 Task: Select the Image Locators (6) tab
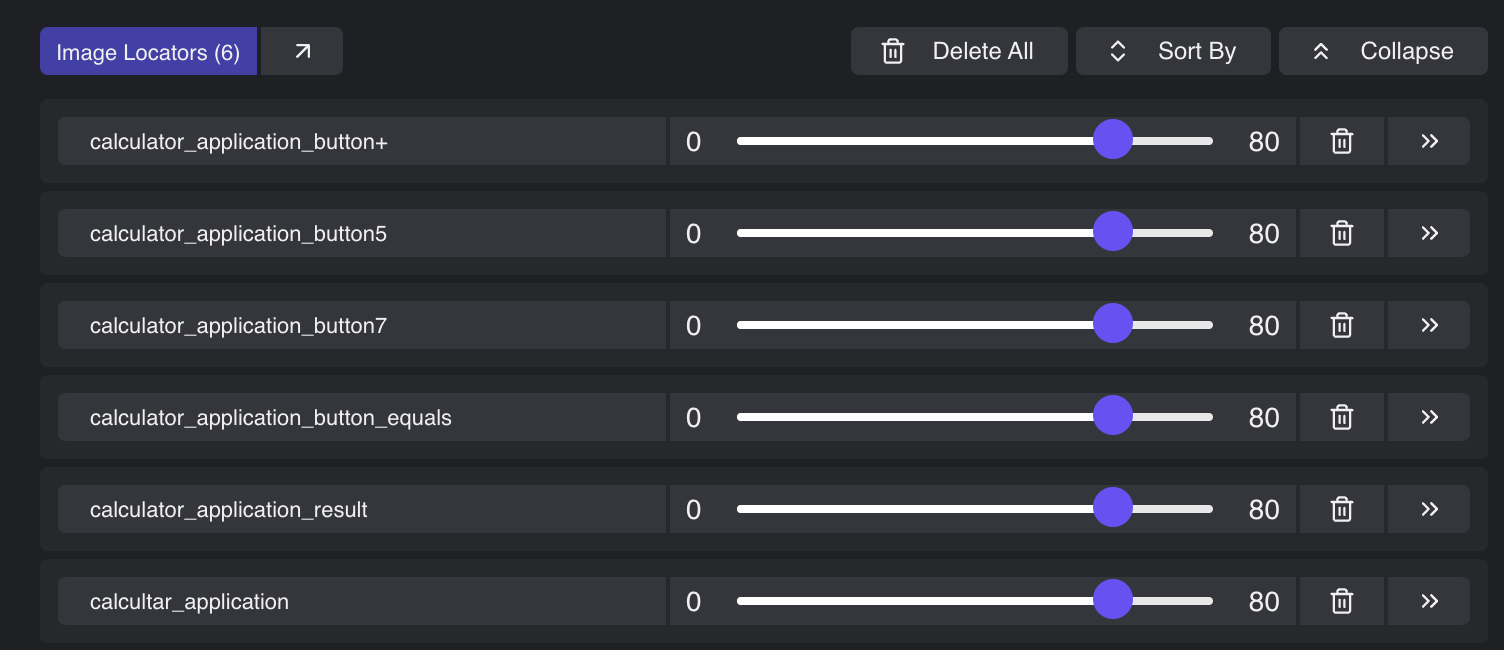click(148, 51)
